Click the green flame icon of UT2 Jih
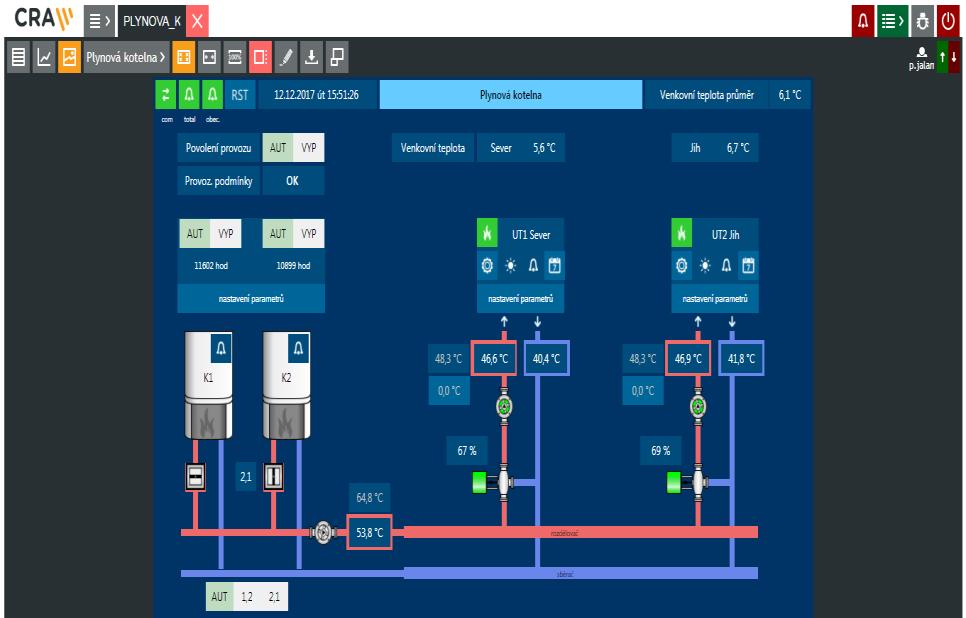This screenshot has height=618, width=966. pyautogui.click(x=681, y=234)
